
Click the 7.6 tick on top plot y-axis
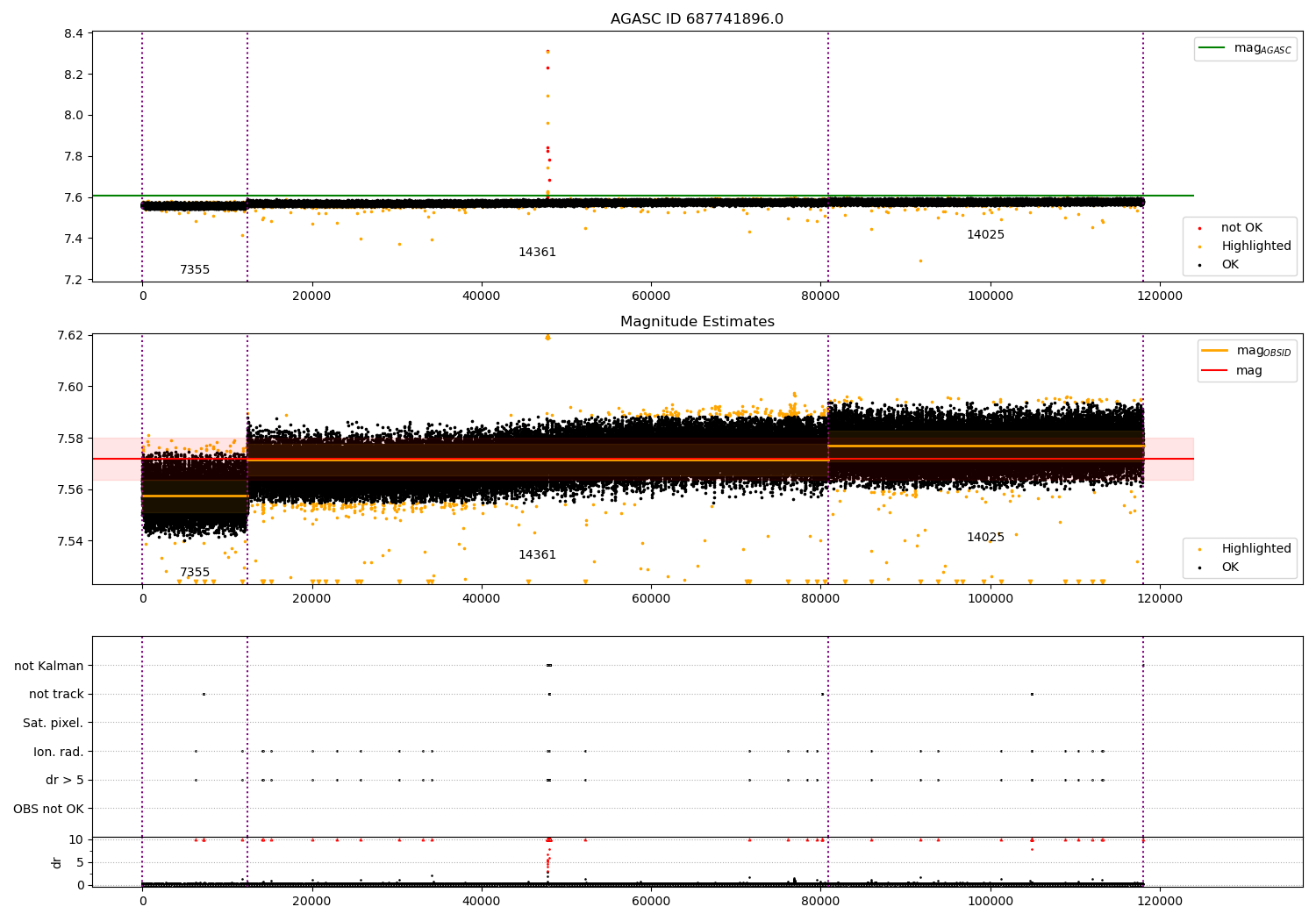pos(74,197)
